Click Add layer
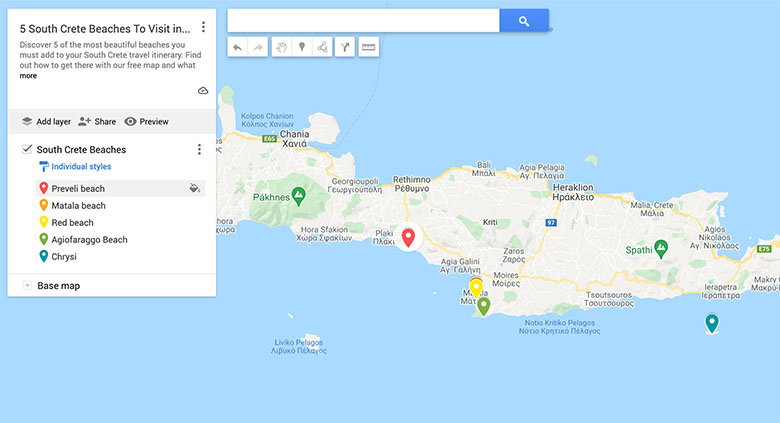 (46, 121)
